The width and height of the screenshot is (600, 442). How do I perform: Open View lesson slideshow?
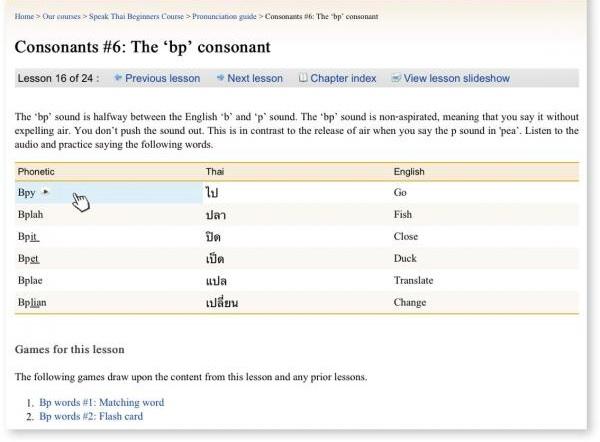tap(457, 78)
